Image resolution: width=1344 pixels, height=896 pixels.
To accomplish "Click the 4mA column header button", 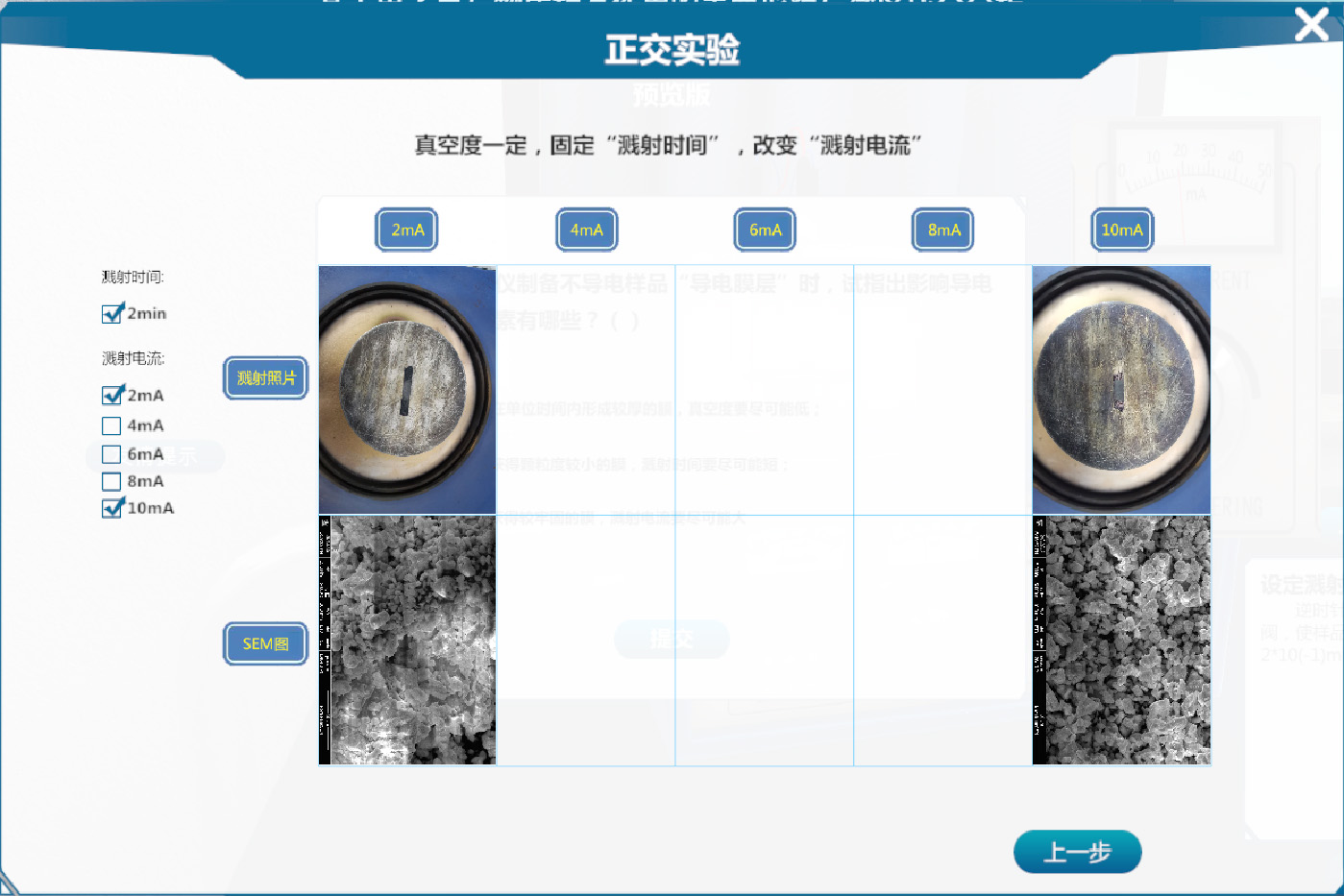I will [586, 230].
